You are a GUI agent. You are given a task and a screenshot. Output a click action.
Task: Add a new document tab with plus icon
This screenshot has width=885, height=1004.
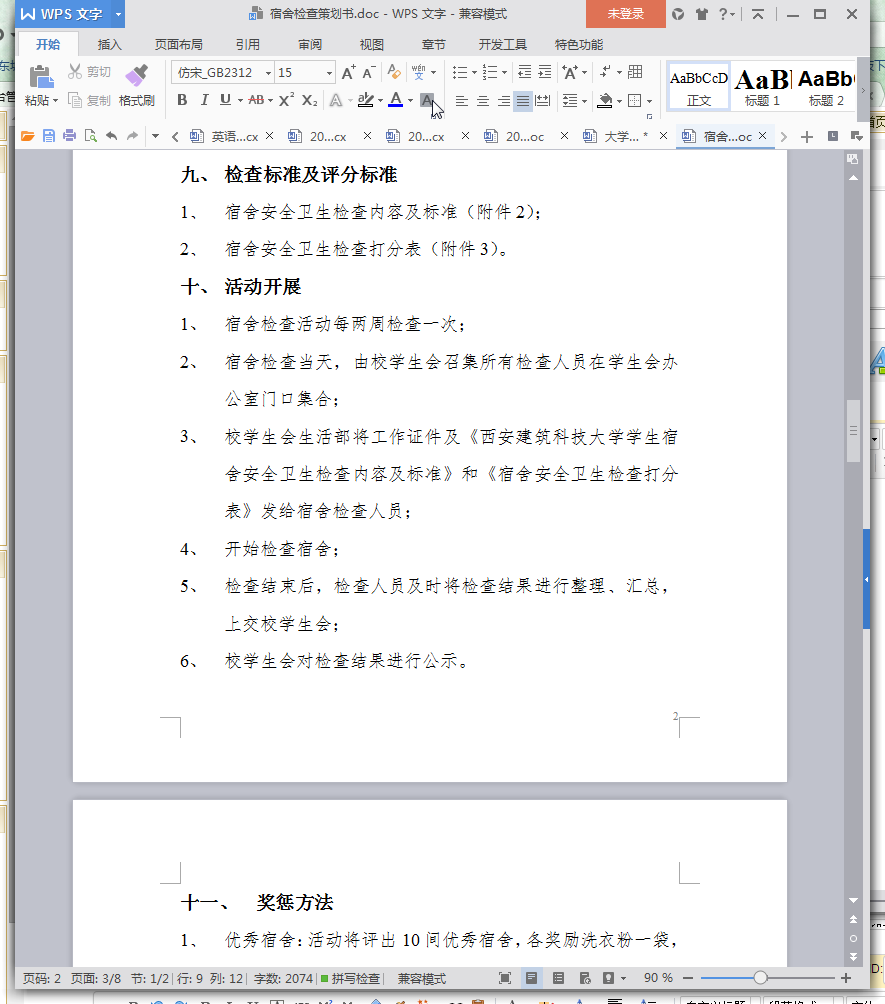pyautogui.click(x=807, y=136)
